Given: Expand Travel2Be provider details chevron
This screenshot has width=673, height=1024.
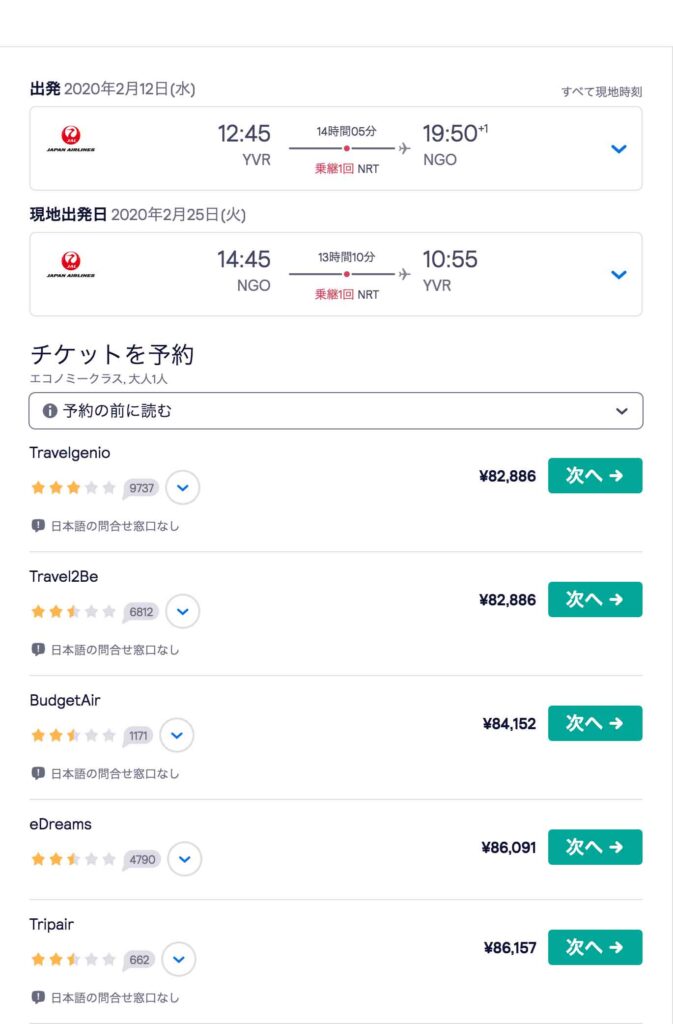Looking at the screenshot, I should 182,611.
